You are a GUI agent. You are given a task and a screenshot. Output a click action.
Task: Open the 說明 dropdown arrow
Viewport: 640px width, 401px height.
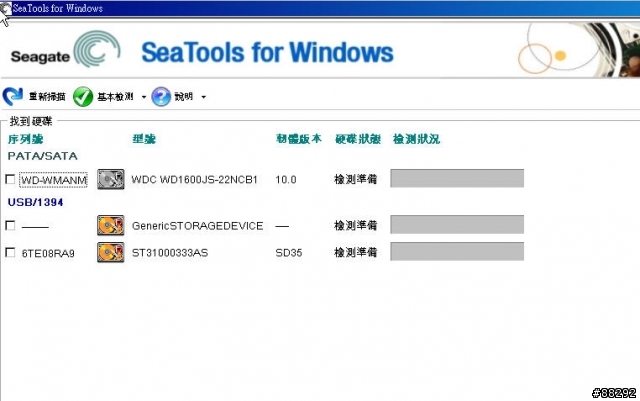pyautogui.click(x=203, y=97)
